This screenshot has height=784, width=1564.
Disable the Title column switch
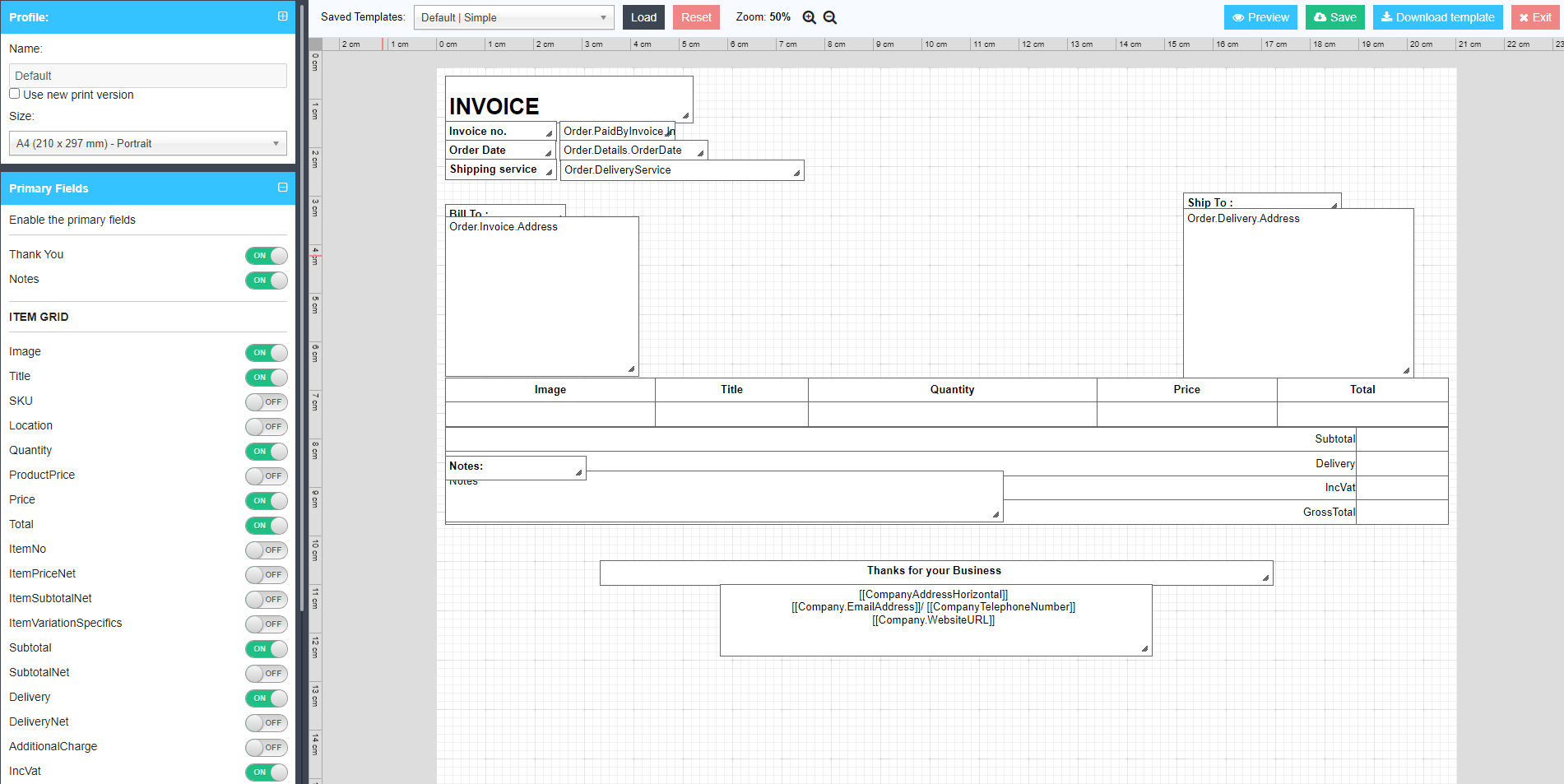pos(267,378)
